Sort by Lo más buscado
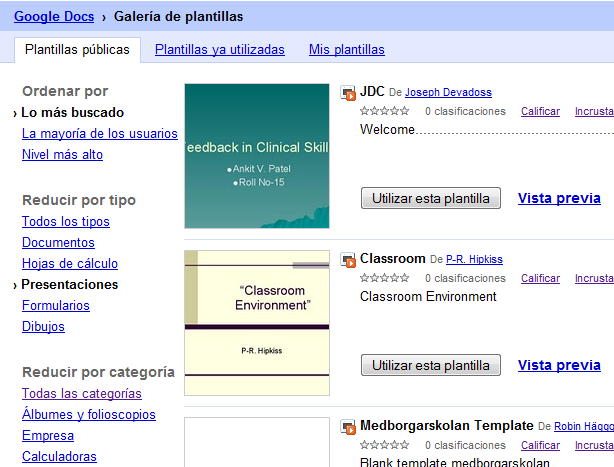This screenshot has height=467, width=614. 72,113
